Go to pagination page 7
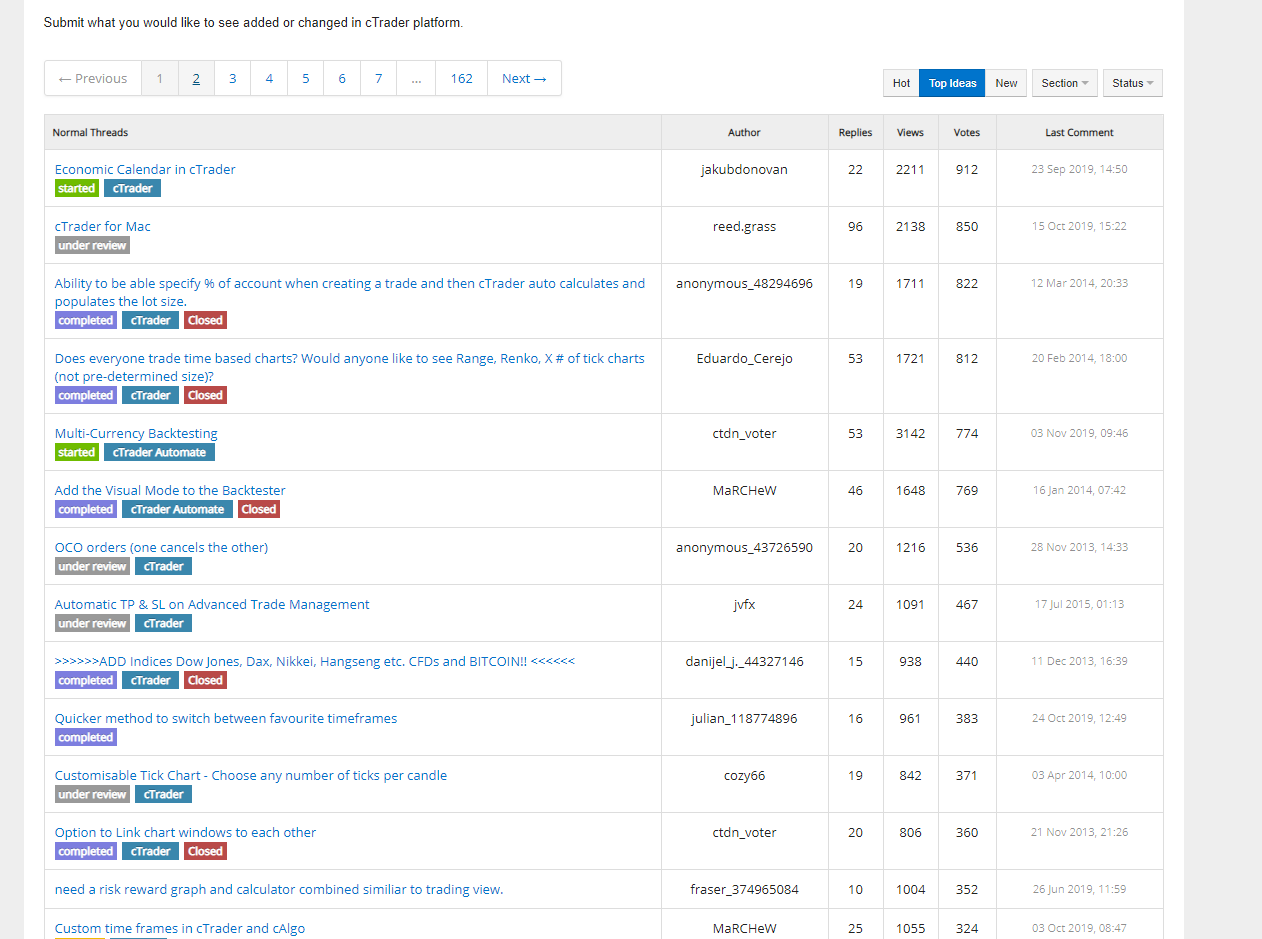This screenshot has height=939, width=1262. [378, 78]
